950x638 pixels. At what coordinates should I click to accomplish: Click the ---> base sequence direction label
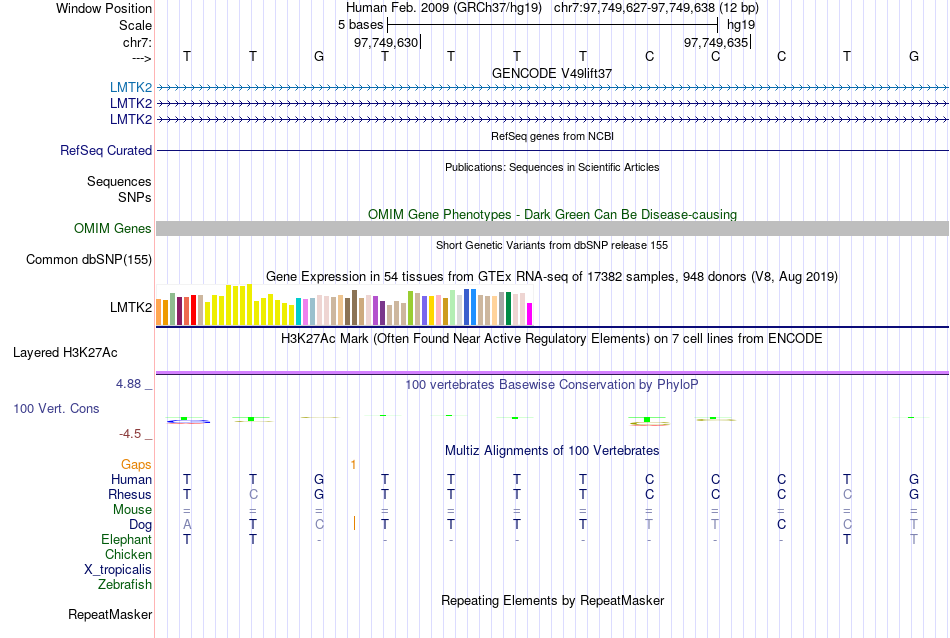(141, 58)
